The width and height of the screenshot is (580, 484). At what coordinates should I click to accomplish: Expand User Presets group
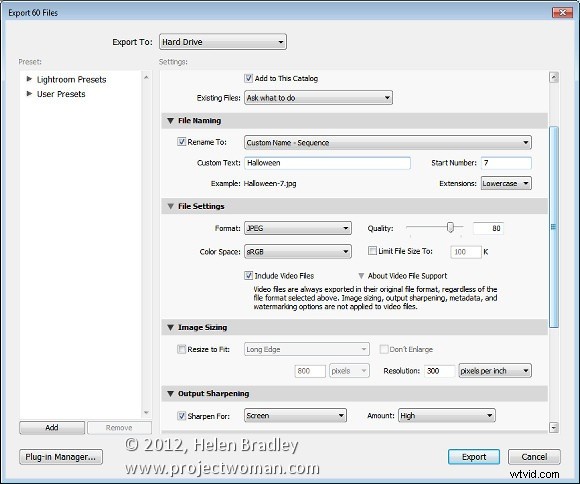click(x=29, y=94)
